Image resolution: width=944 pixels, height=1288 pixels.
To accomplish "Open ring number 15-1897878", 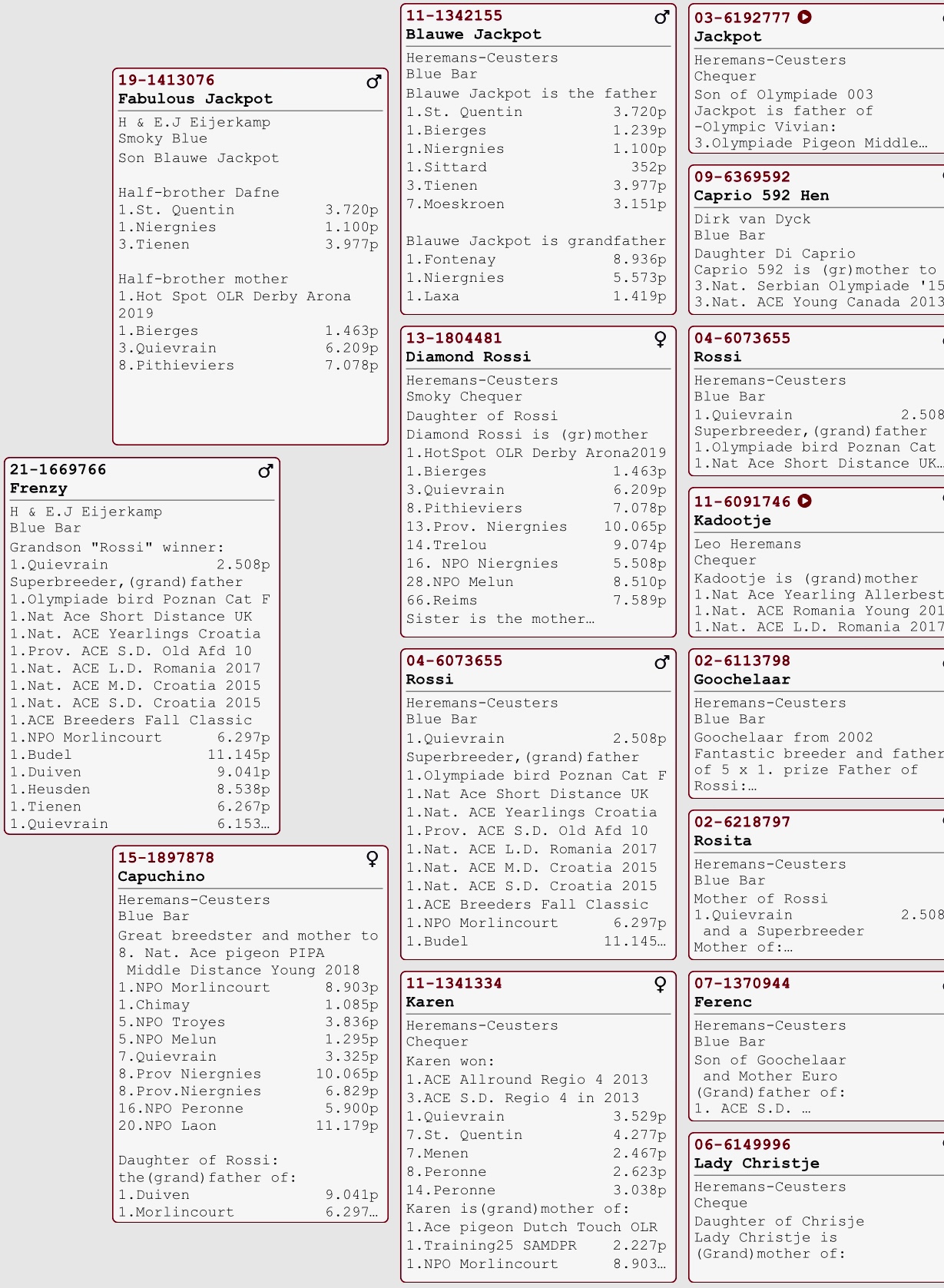I will (166, 857).
